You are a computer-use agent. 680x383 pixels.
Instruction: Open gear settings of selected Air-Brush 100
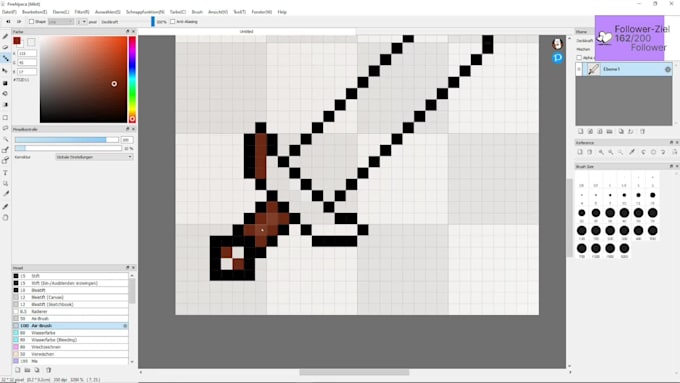125,326
